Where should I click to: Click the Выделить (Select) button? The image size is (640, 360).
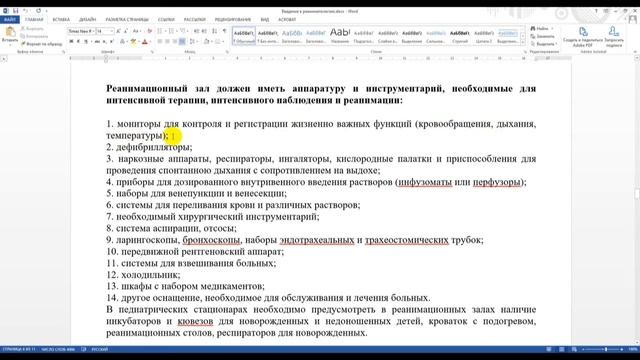[x=543, y=43]
